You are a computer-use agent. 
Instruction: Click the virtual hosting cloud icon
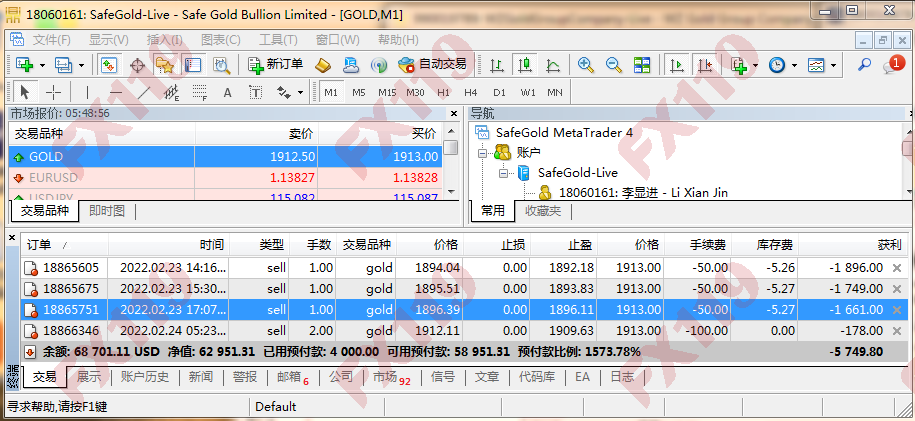[x=351, y=65]
